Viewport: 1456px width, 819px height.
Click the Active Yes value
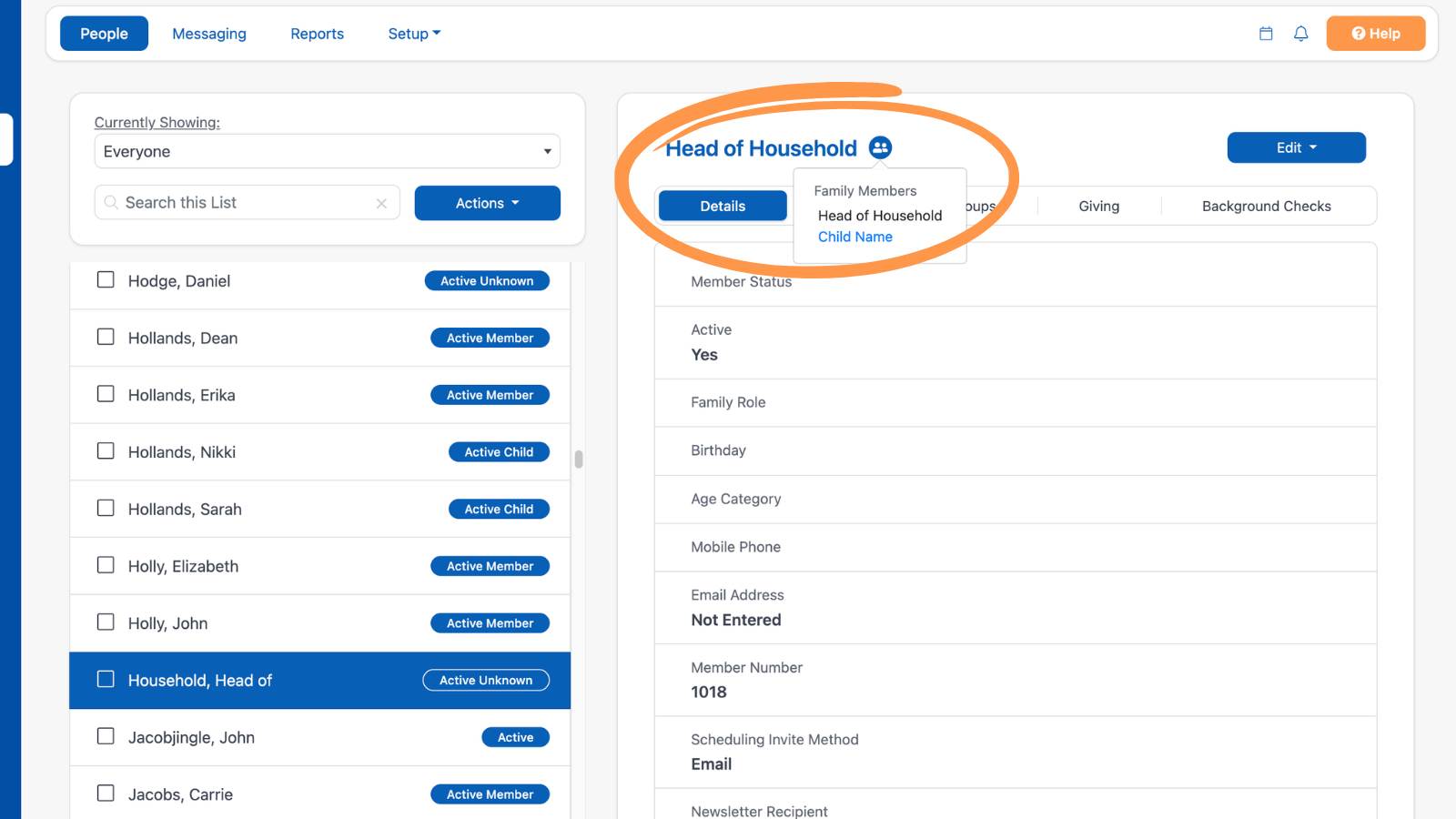click(x=704, y=355)
